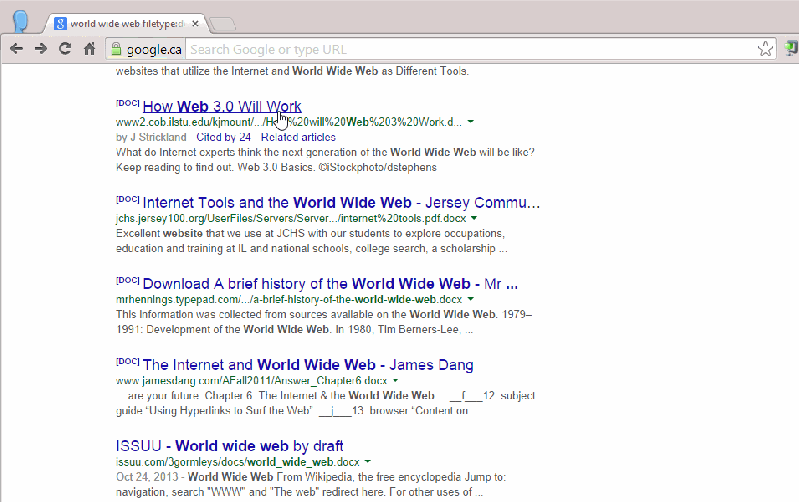
Task: Bookmark this page with the star icon
Action: [x=765, y=49]
